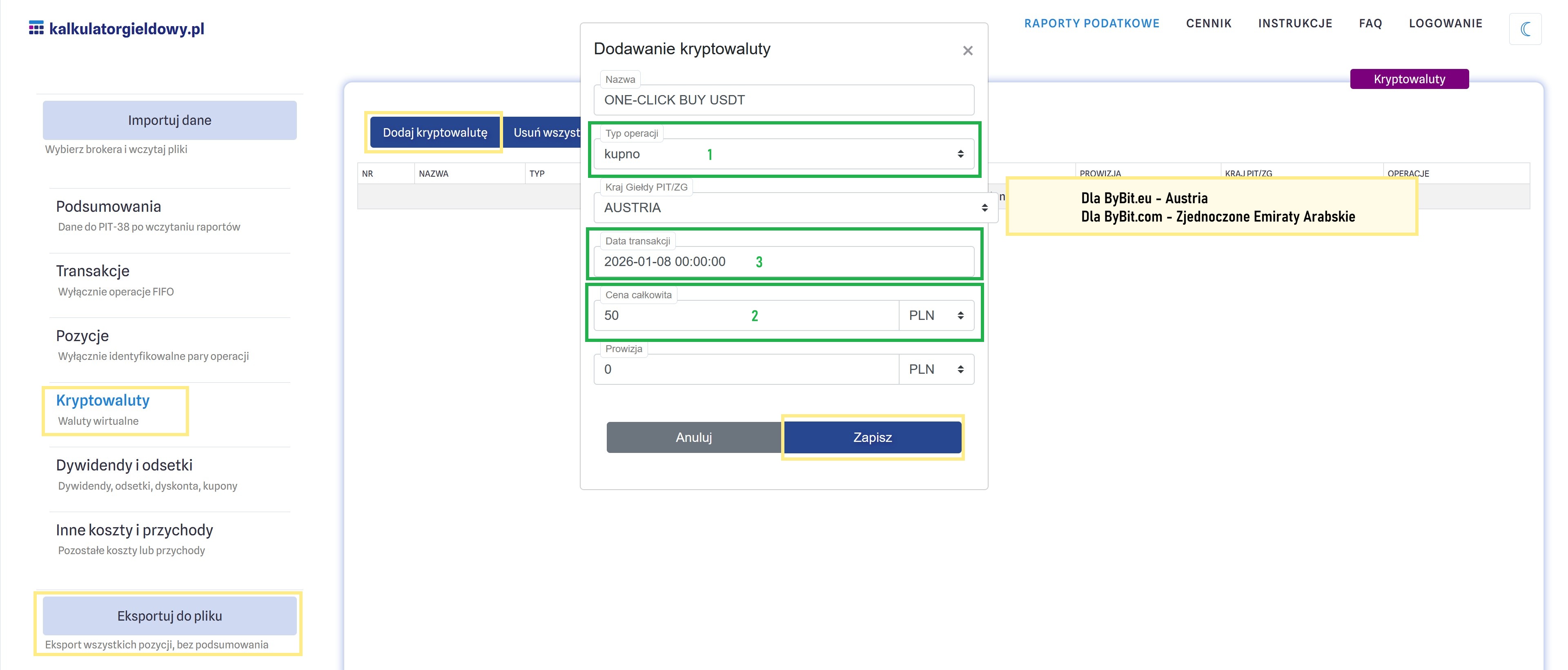Open Importuj dane
Screen dimensions: 1568x670
(x=169, y=120)
